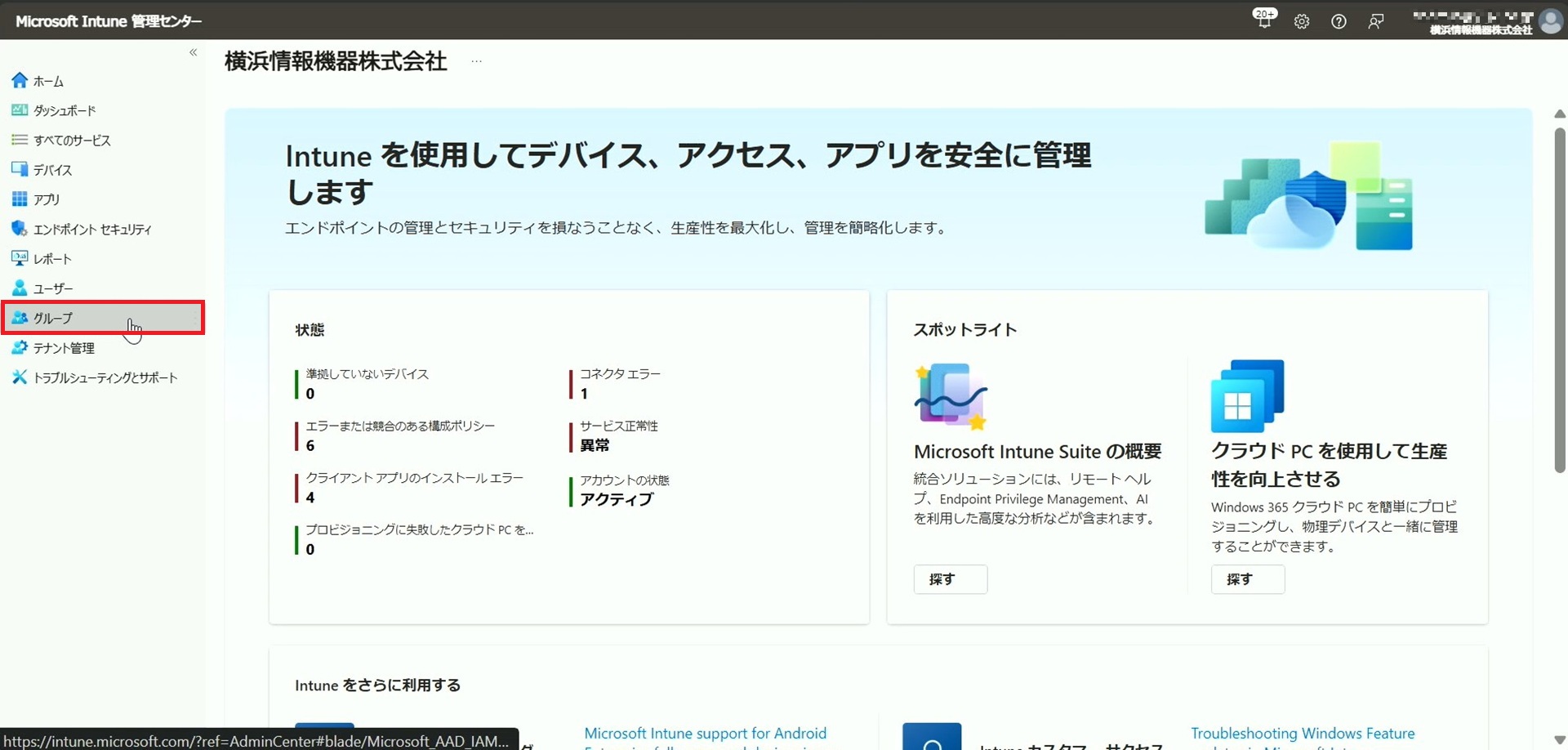This screenshot has height=750, width=1568.
Task: Click 準拠していないデバイス status entry
Action: coord(367,383)
